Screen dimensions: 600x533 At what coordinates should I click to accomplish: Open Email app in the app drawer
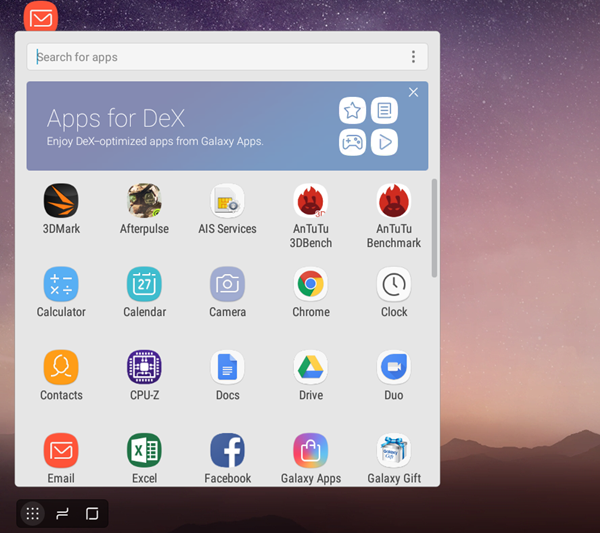click(x=61, y=450)
